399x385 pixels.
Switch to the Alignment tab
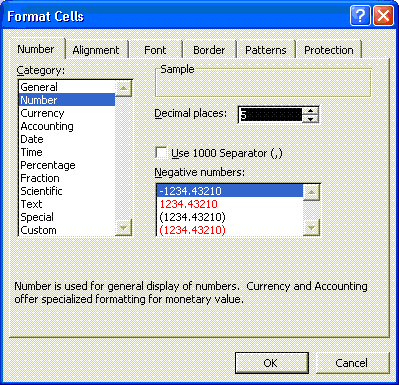96,50
